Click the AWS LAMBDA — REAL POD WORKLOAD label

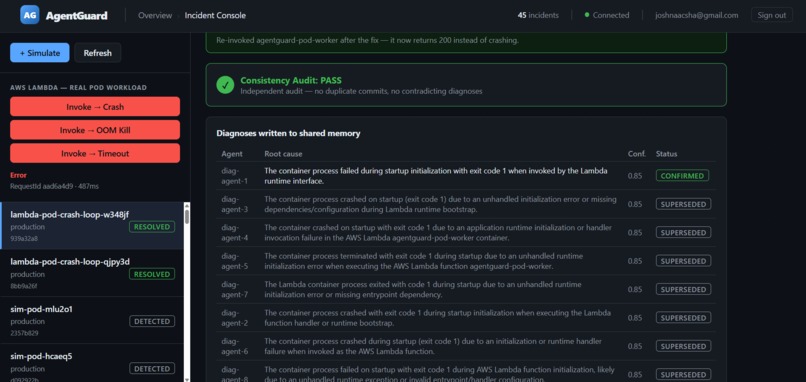[x=78, y=87]
